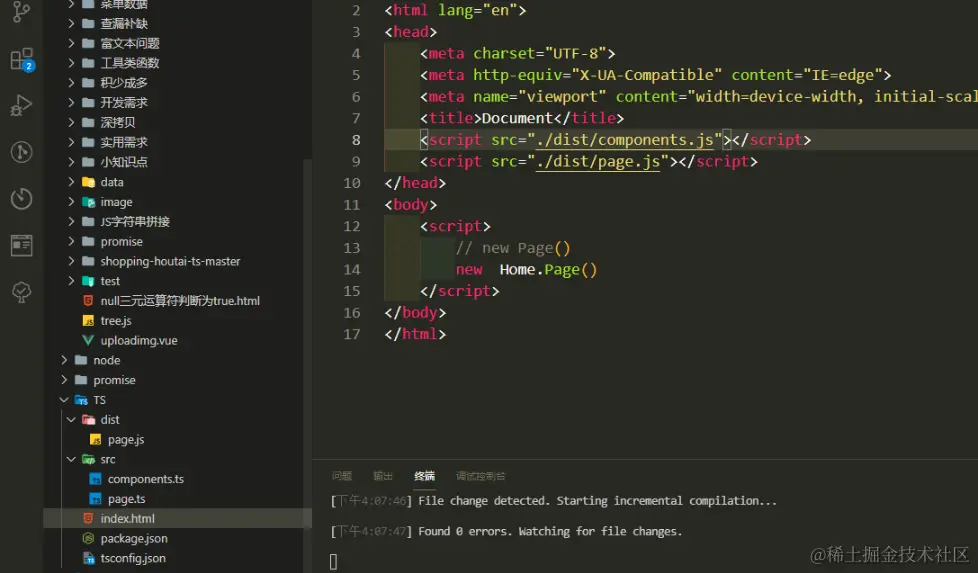Open components.ts in the src folder
Viewport: 978px width, 573px height.
(x=177, y=479)
